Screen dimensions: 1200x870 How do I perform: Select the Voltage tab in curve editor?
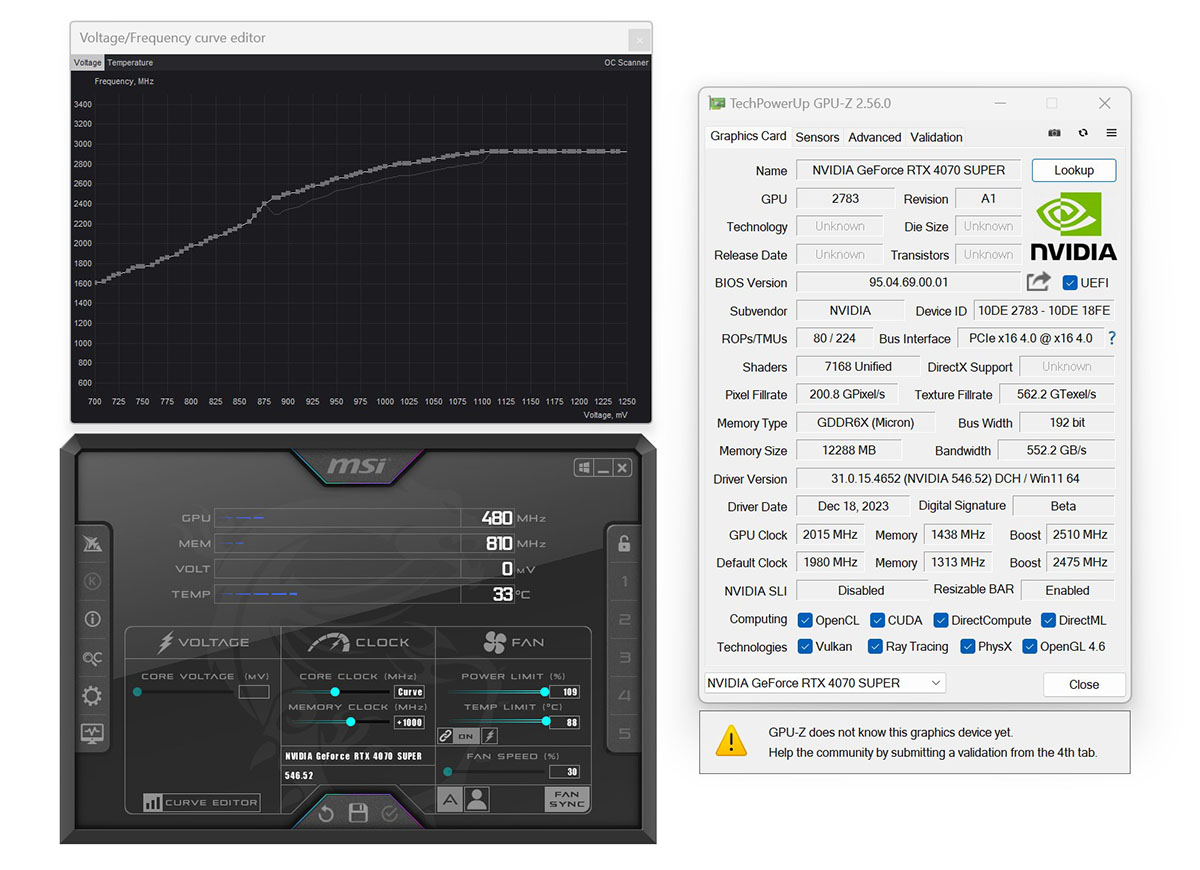pos(88,62)
